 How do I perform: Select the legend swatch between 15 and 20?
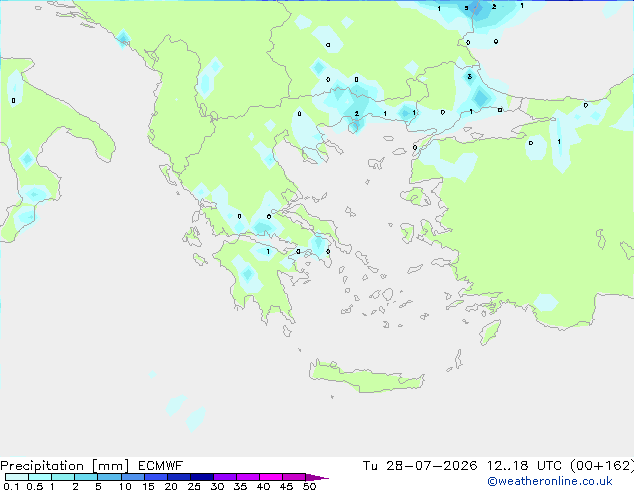(x=155, y=477)
